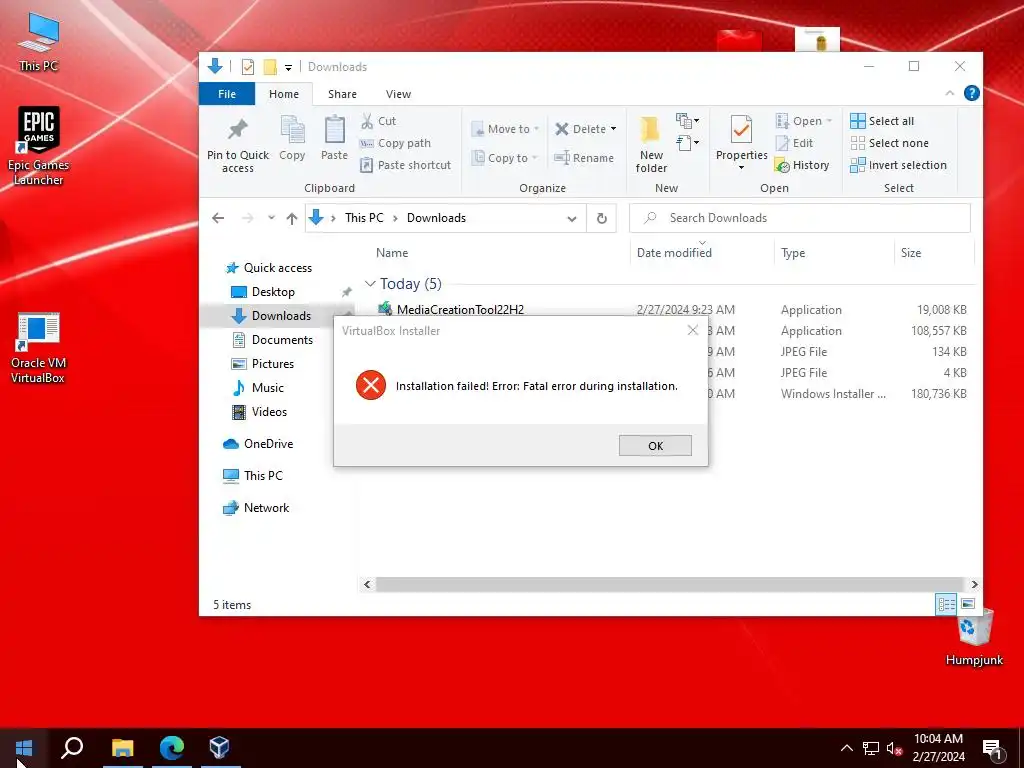Select Videos in navigation pane
The height and width of the screenshot is (768, 1024).
click(x=259, y=412)
